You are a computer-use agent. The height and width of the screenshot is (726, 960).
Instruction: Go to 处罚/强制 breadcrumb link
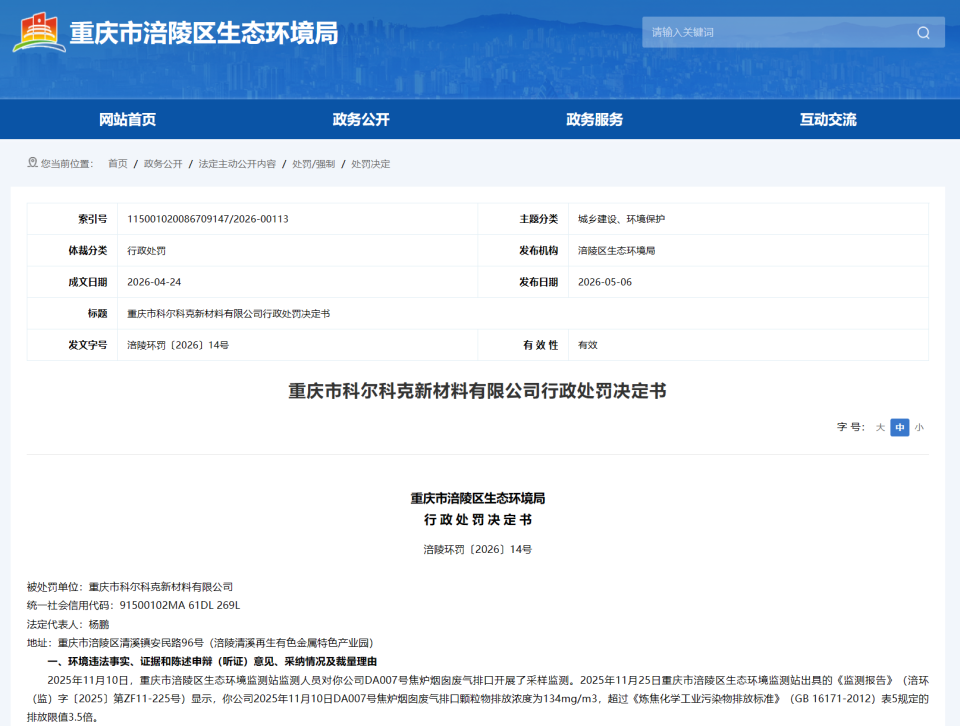[313, 163]
